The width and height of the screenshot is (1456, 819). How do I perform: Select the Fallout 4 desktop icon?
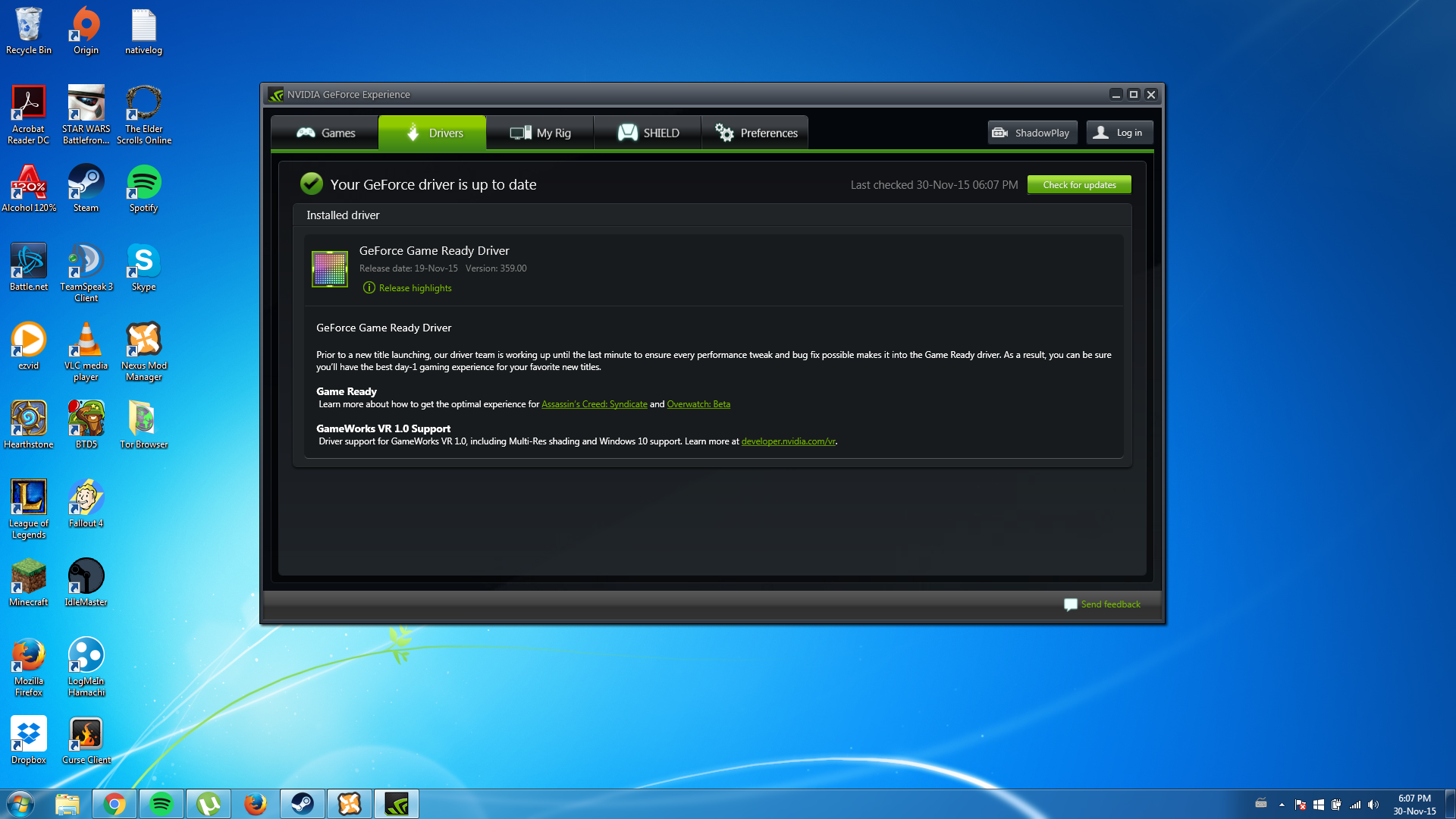[86, 504]
